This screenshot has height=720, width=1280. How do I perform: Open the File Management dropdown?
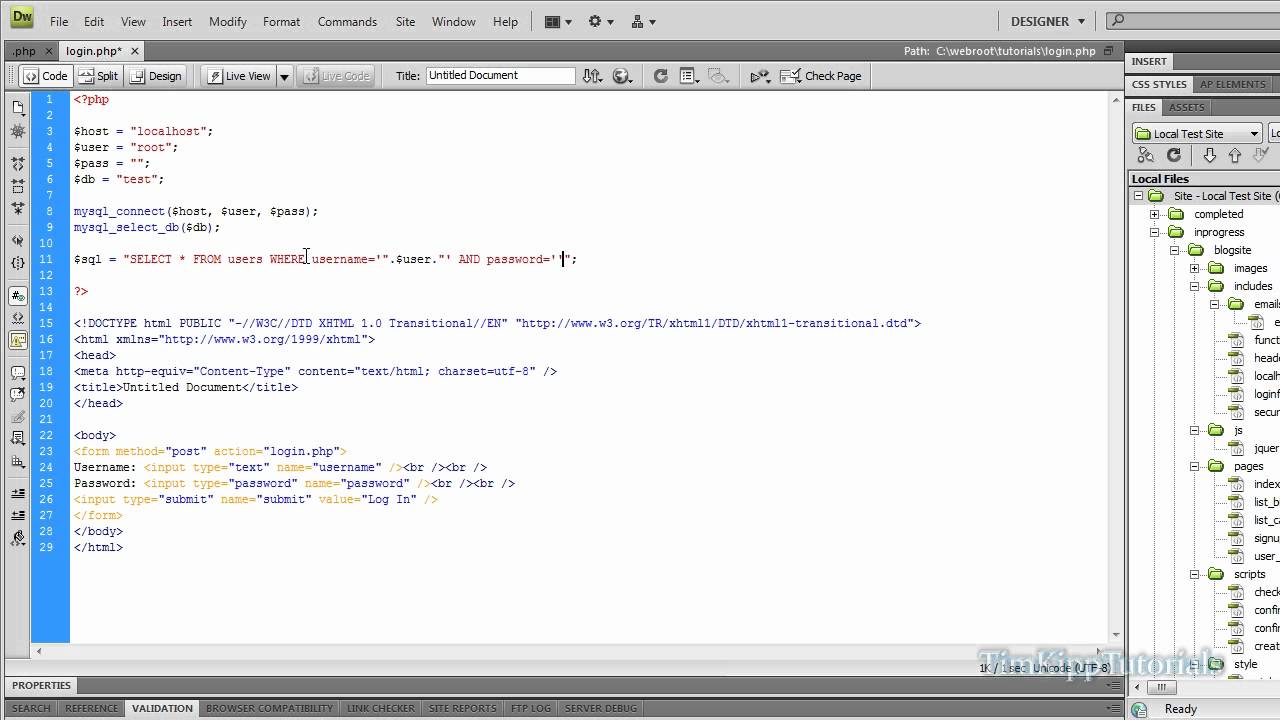coord(593,76)
